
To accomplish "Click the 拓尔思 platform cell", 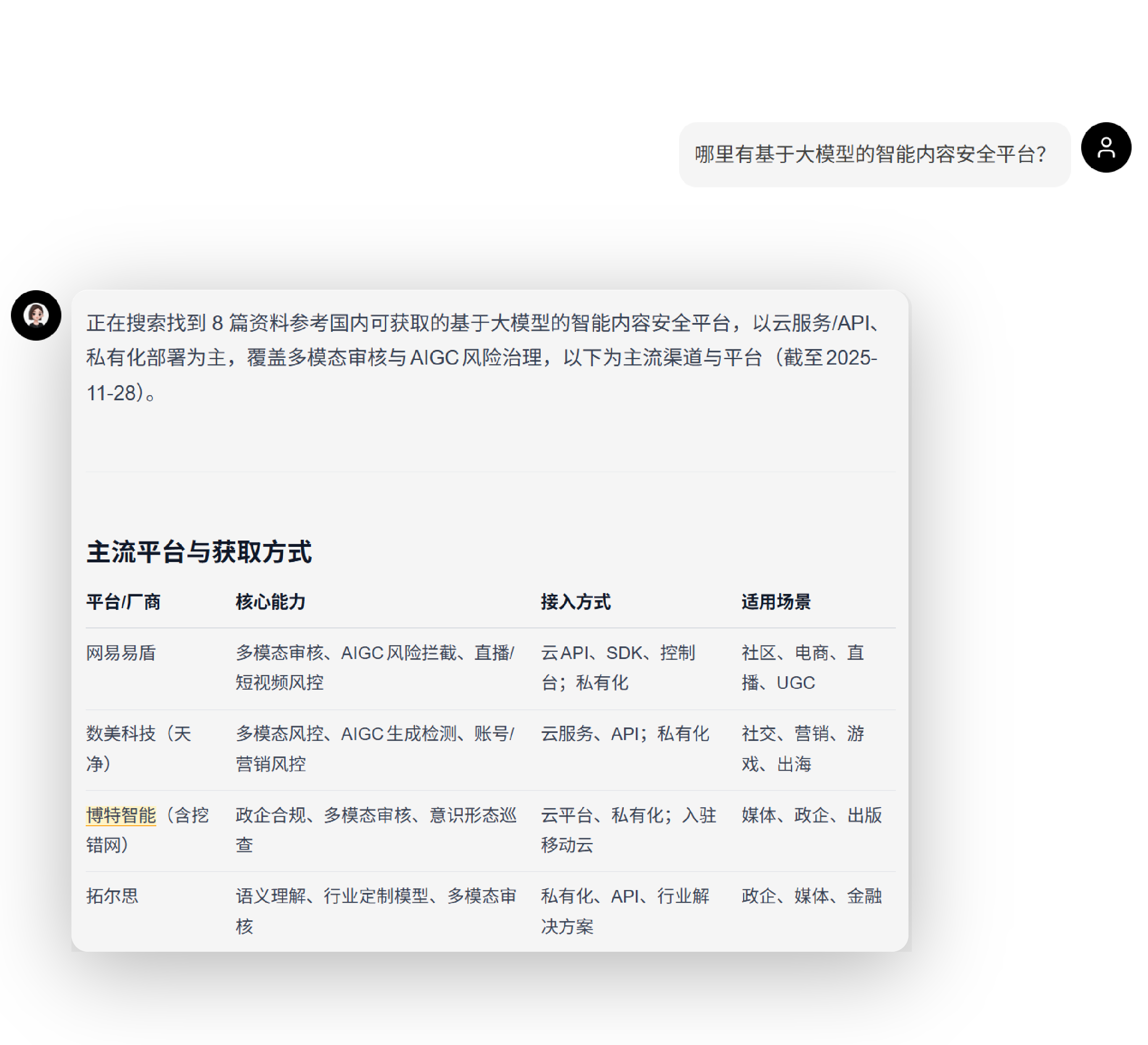I will 112,896.
